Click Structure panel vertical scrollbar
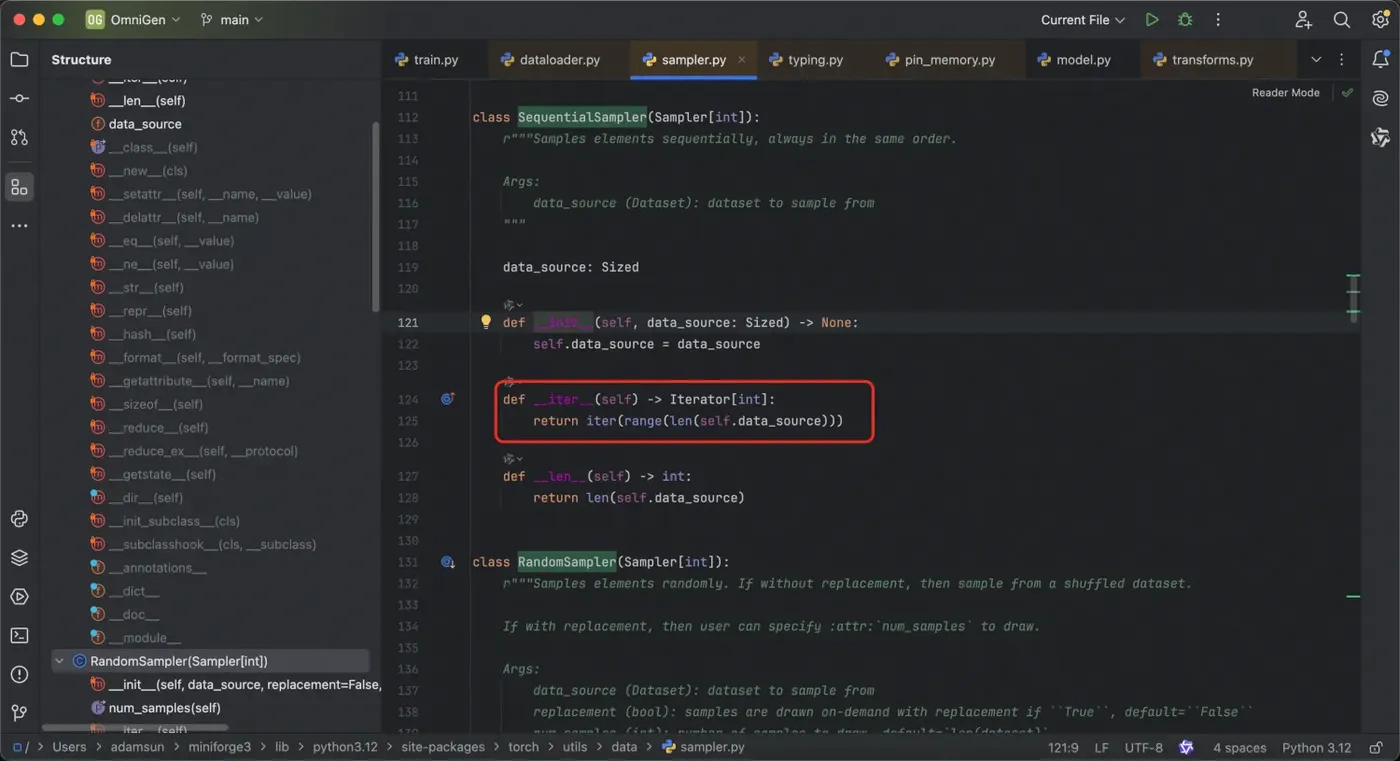This screenshot has width=1400, height=761. (x=376, y=215)
